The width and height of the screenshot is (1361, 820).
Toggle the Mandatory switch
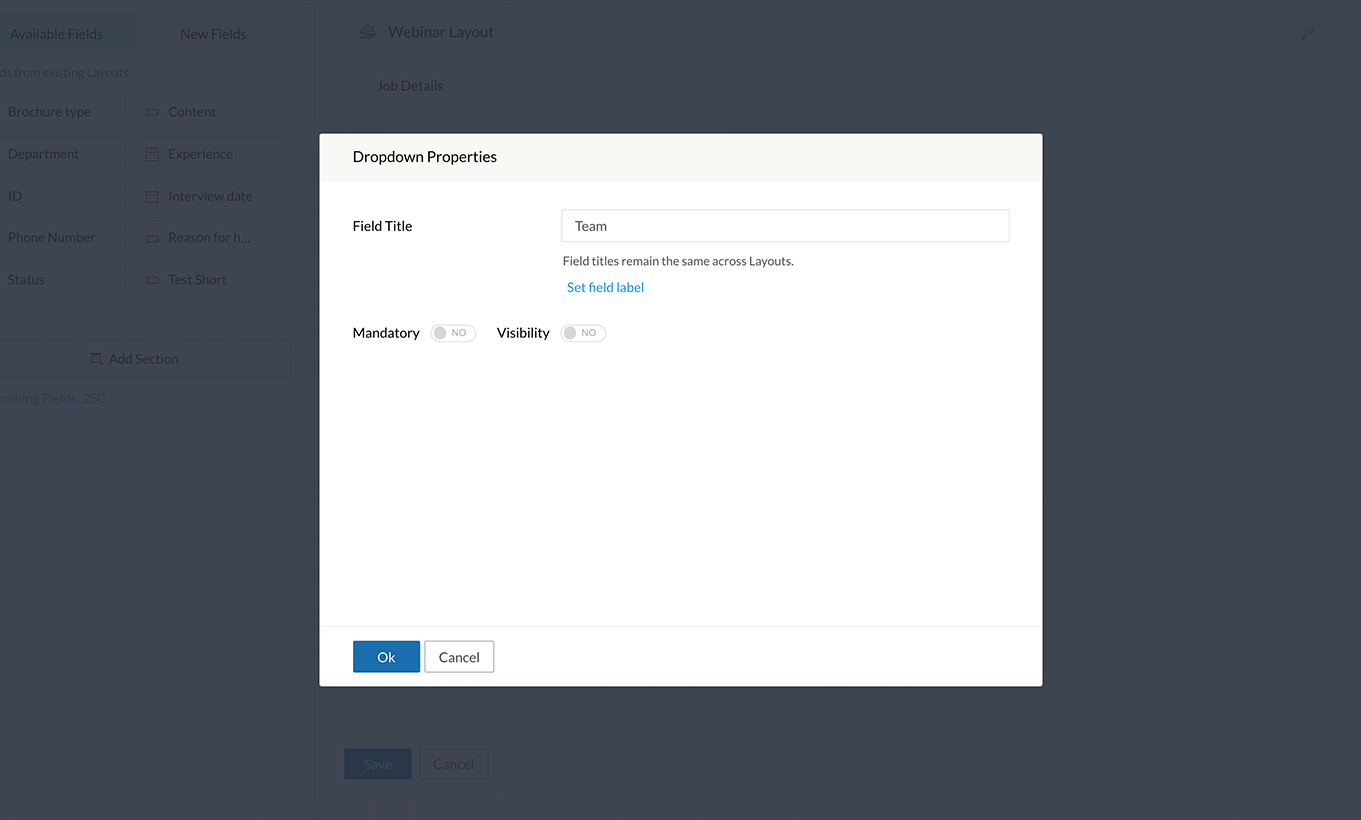(x=453, y=333)
